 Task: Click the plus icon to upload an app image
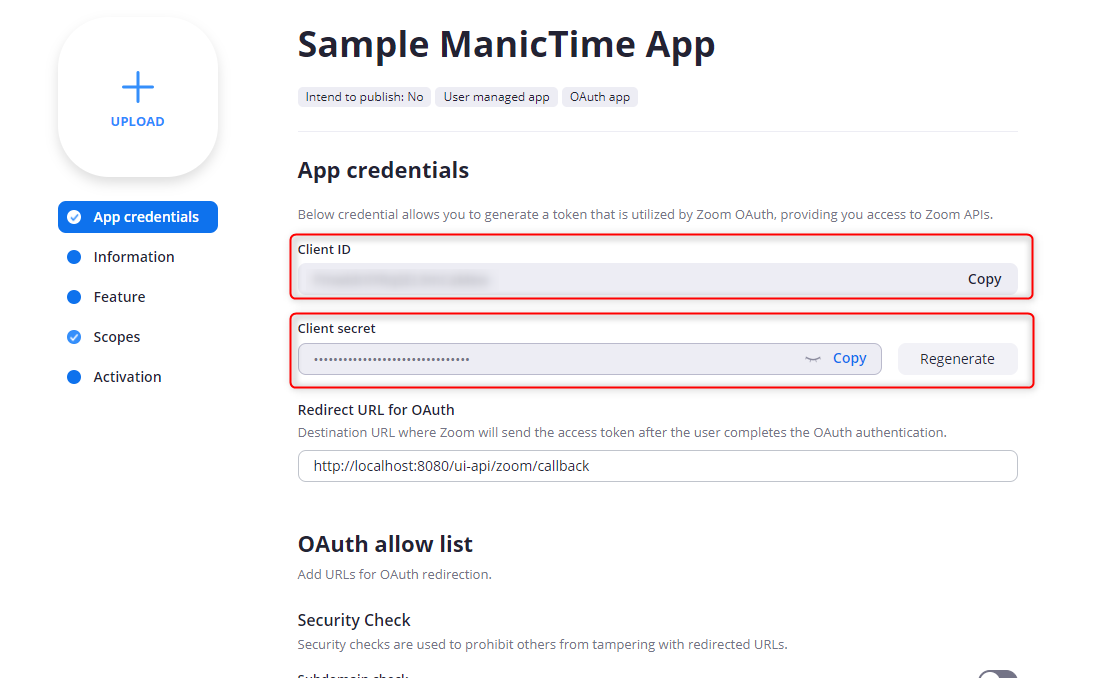tap(138, 88)
